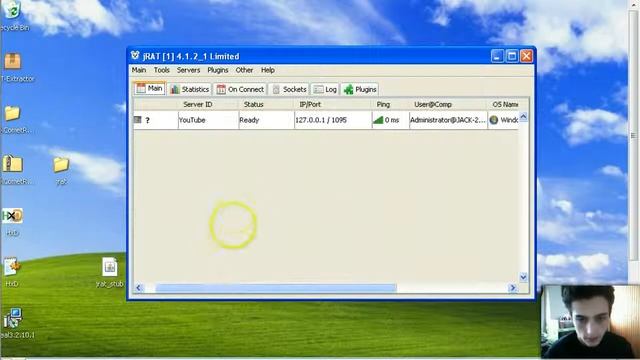This screenshot has width=640, height=360.
Task: Click the horizontal scrollbar thumb
Action: tap(276, 288)
